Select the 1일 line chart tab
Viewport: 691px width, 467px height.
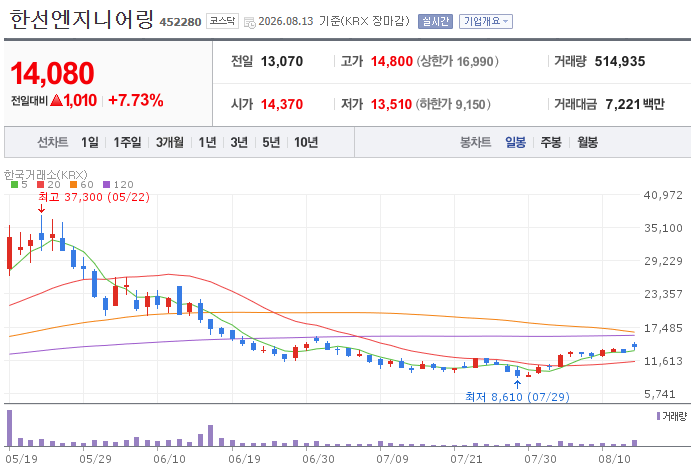pos(89,142)
